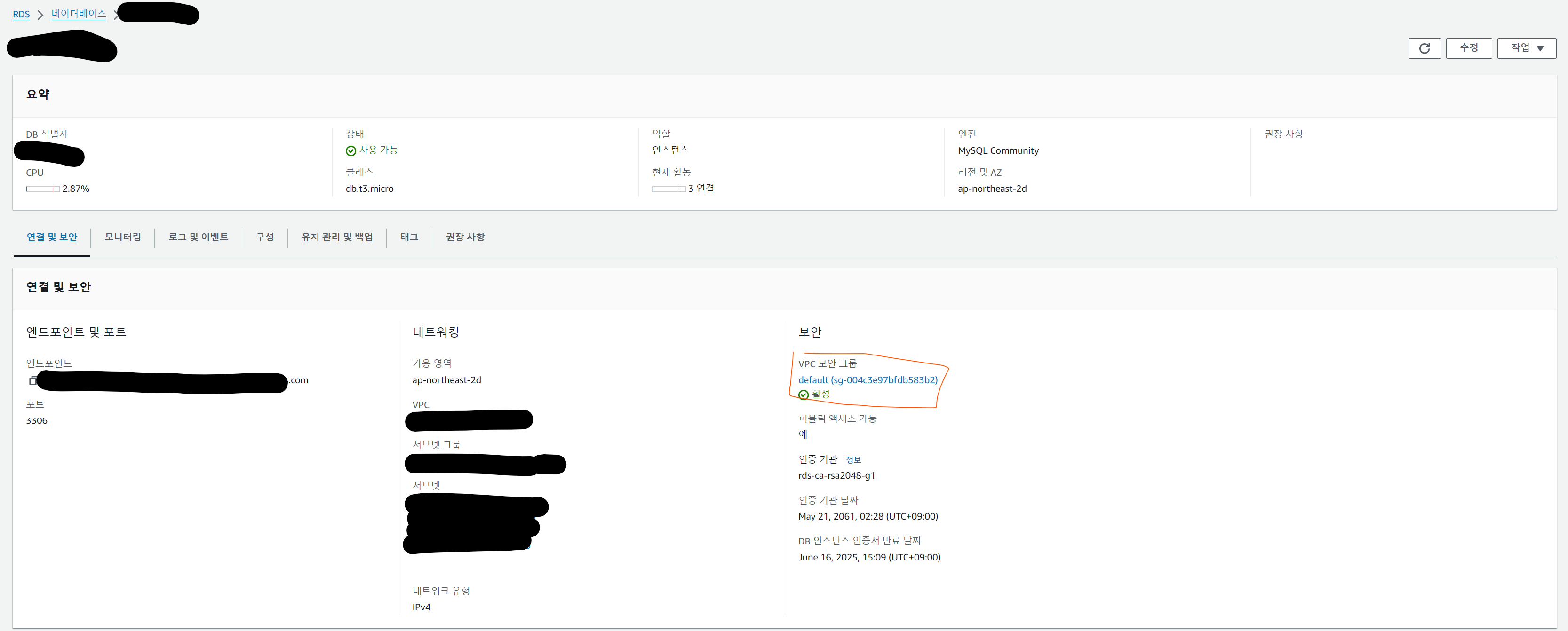
Task: Open the 작업 actions dropdown
Action: pos(1526,48)
